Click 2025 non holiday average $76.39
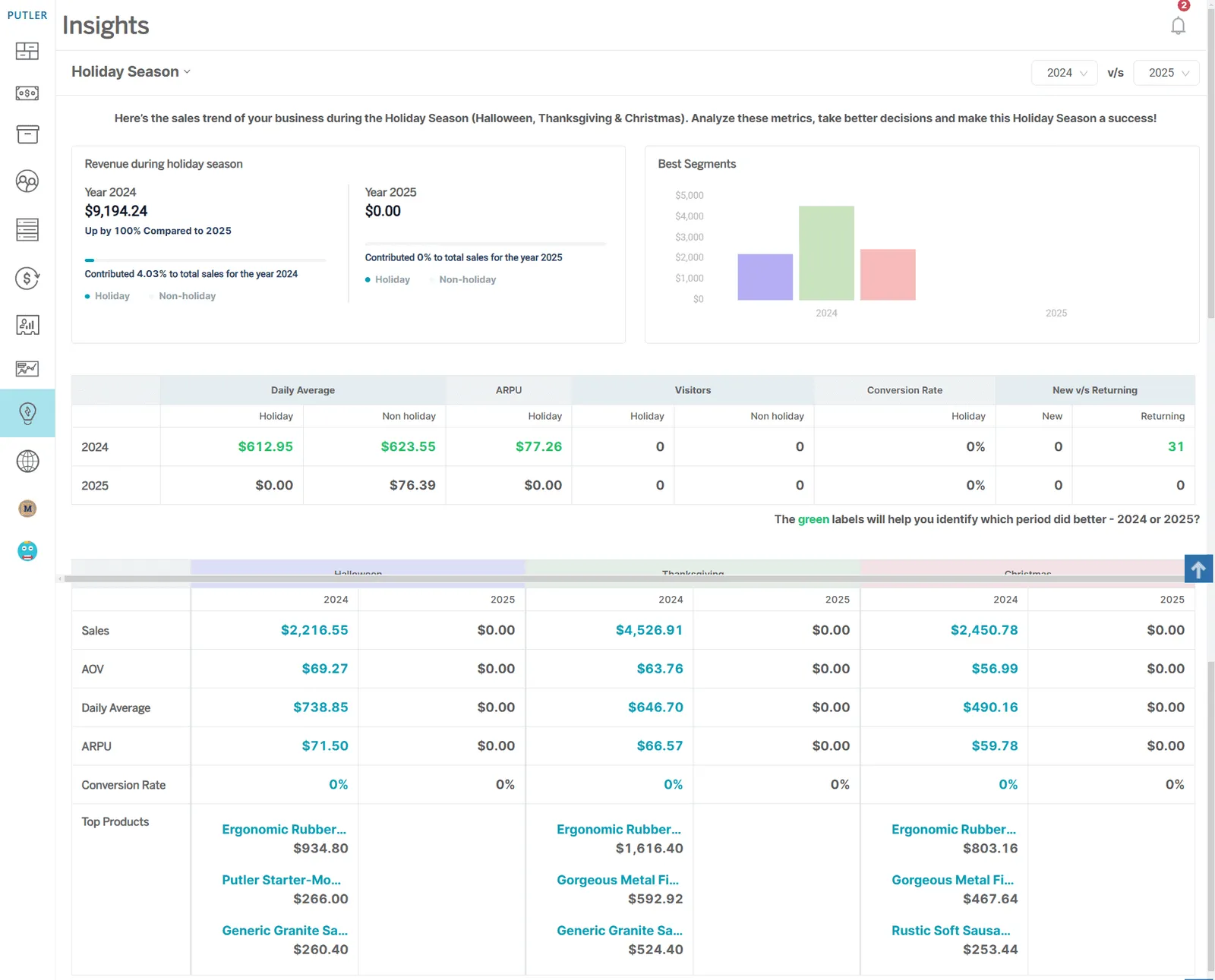This screenshot has height=980, width=1215. (412, 485)
